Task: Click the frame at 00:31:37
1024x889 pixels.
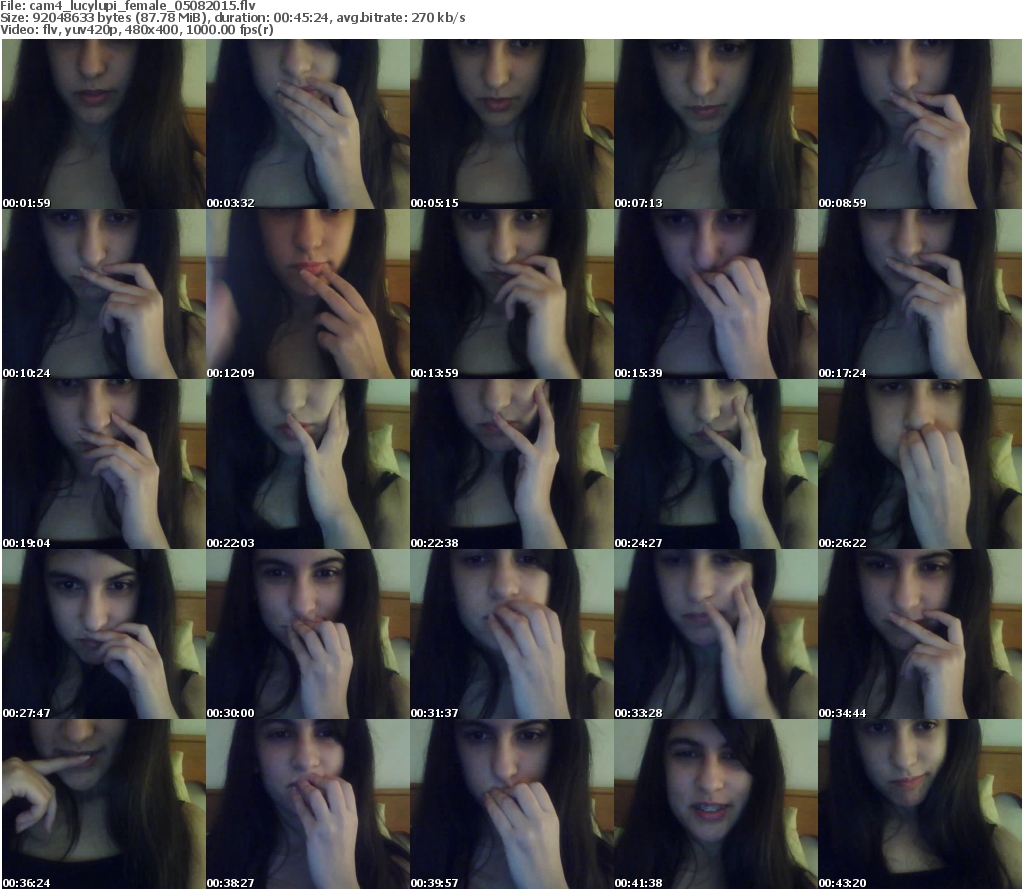Action: (x=512, y=634)
